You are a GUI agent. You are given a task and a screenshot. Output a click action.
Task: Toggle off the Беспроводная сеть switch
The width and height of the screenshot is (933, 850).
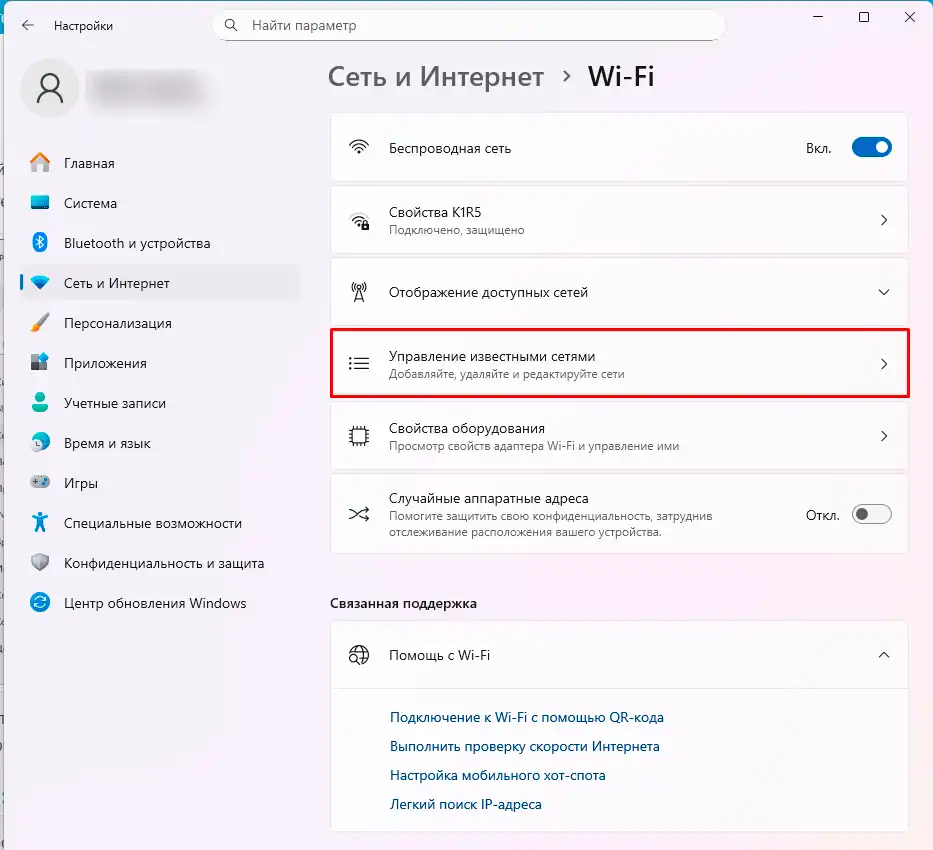pyautogui.click(x=871, y=146)
